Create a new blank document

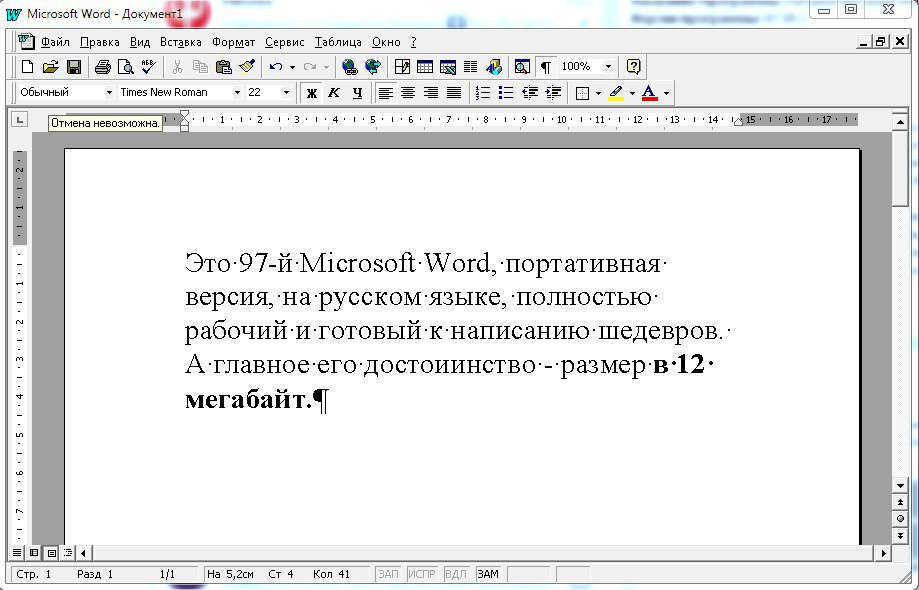(27, 67)
